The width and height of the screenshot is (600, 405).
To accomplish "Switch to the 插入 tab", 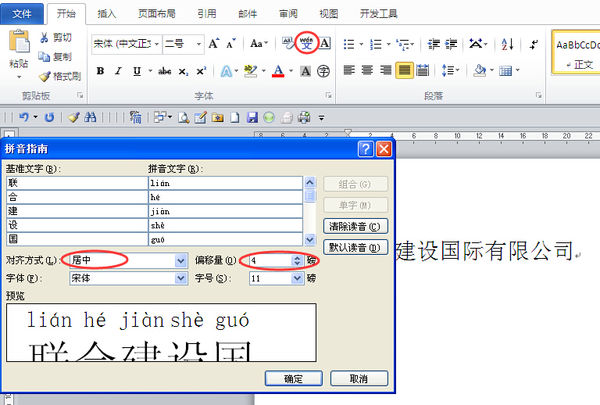I will (106, 14).
